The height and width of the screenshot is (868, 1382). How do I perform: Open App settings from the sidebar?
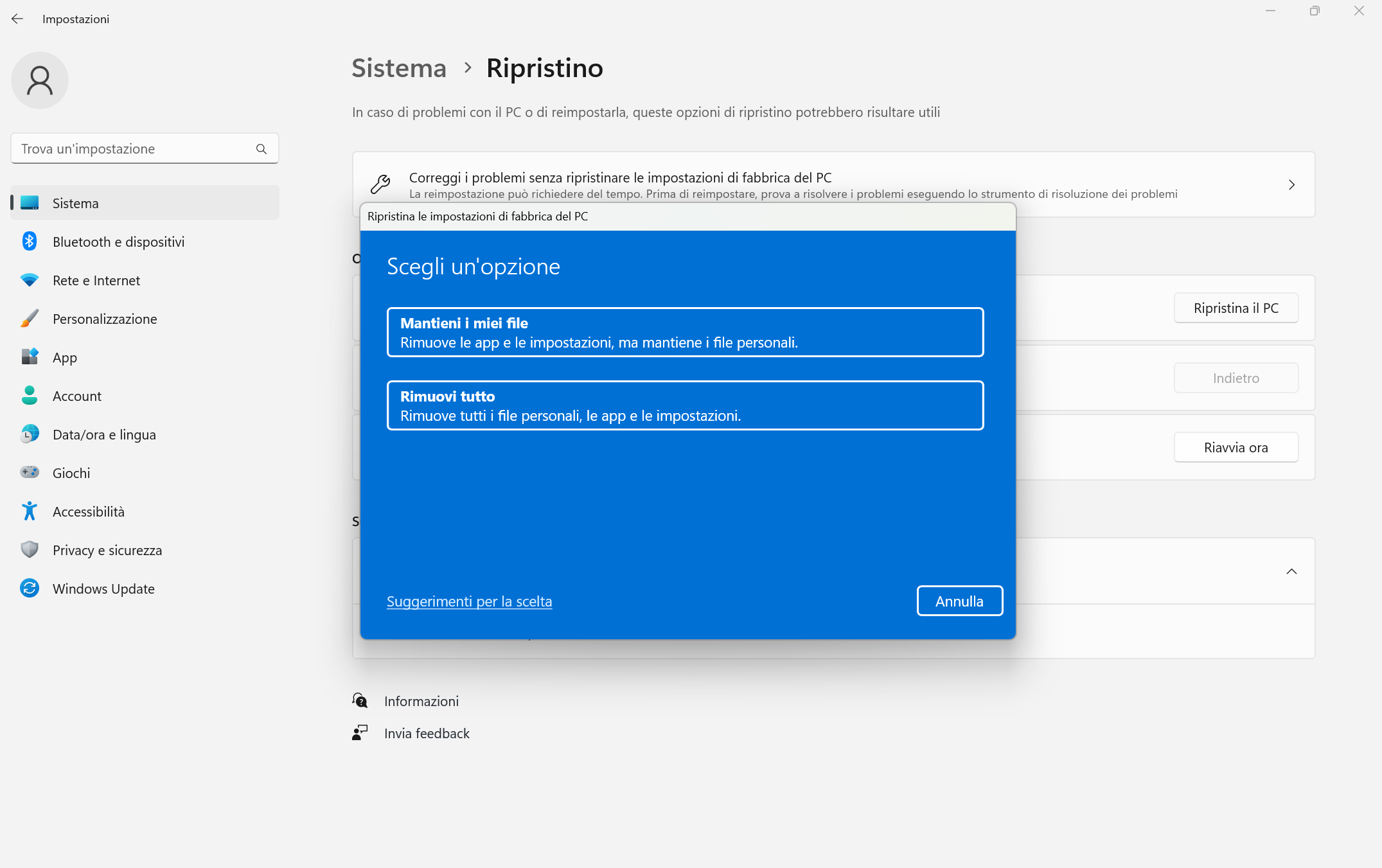[64, 357]
